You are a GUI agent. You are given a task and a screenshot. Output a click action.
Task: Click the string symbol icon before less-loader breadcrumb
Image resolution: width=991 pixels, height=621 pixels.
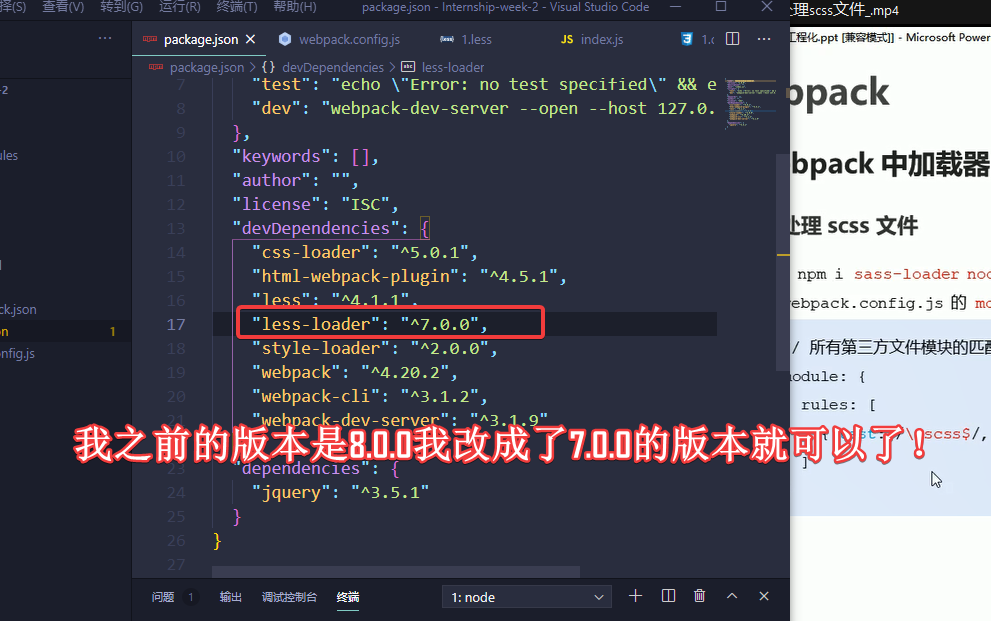pyautogui.click(x=408, y=67)
